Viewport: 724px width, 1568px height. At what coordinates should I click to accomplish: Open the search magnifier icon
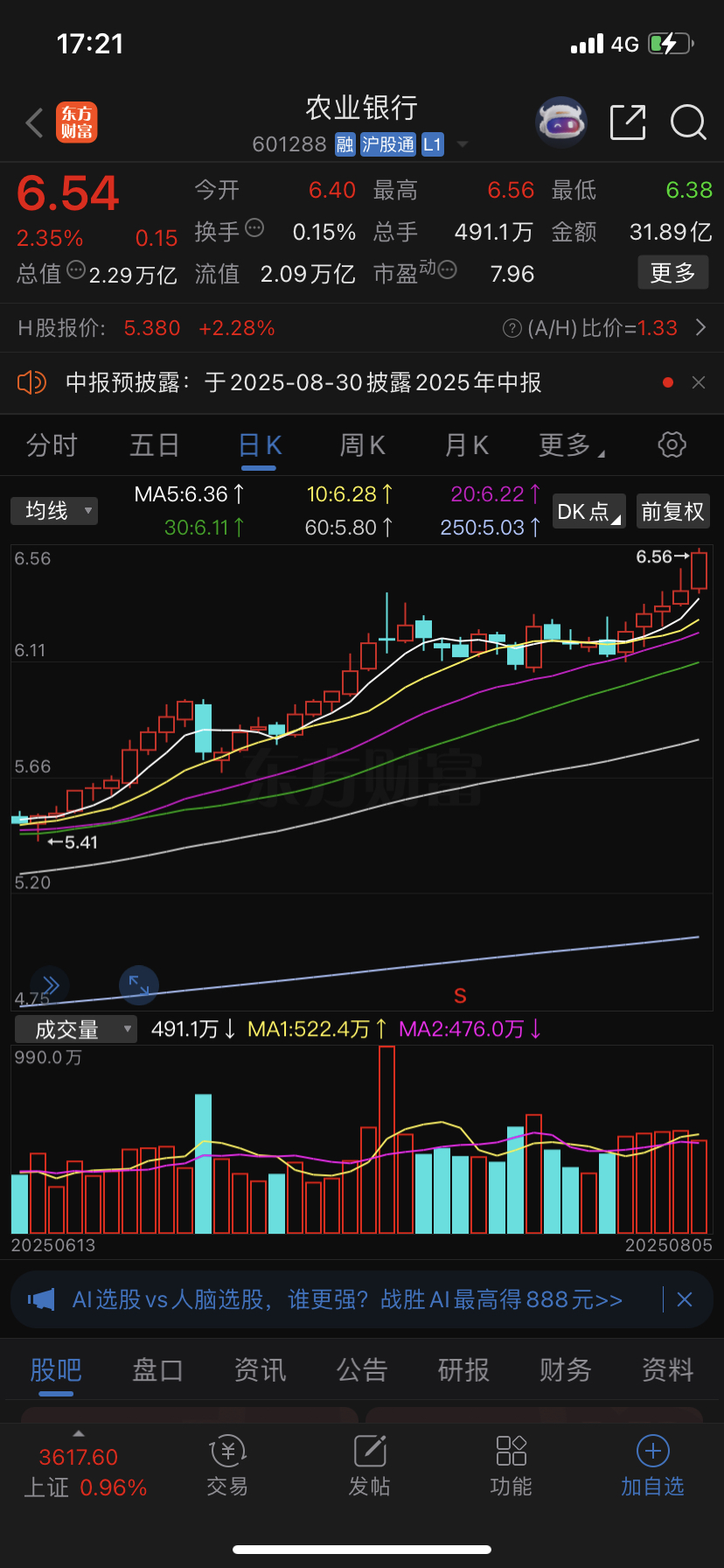tap(688, 122)
